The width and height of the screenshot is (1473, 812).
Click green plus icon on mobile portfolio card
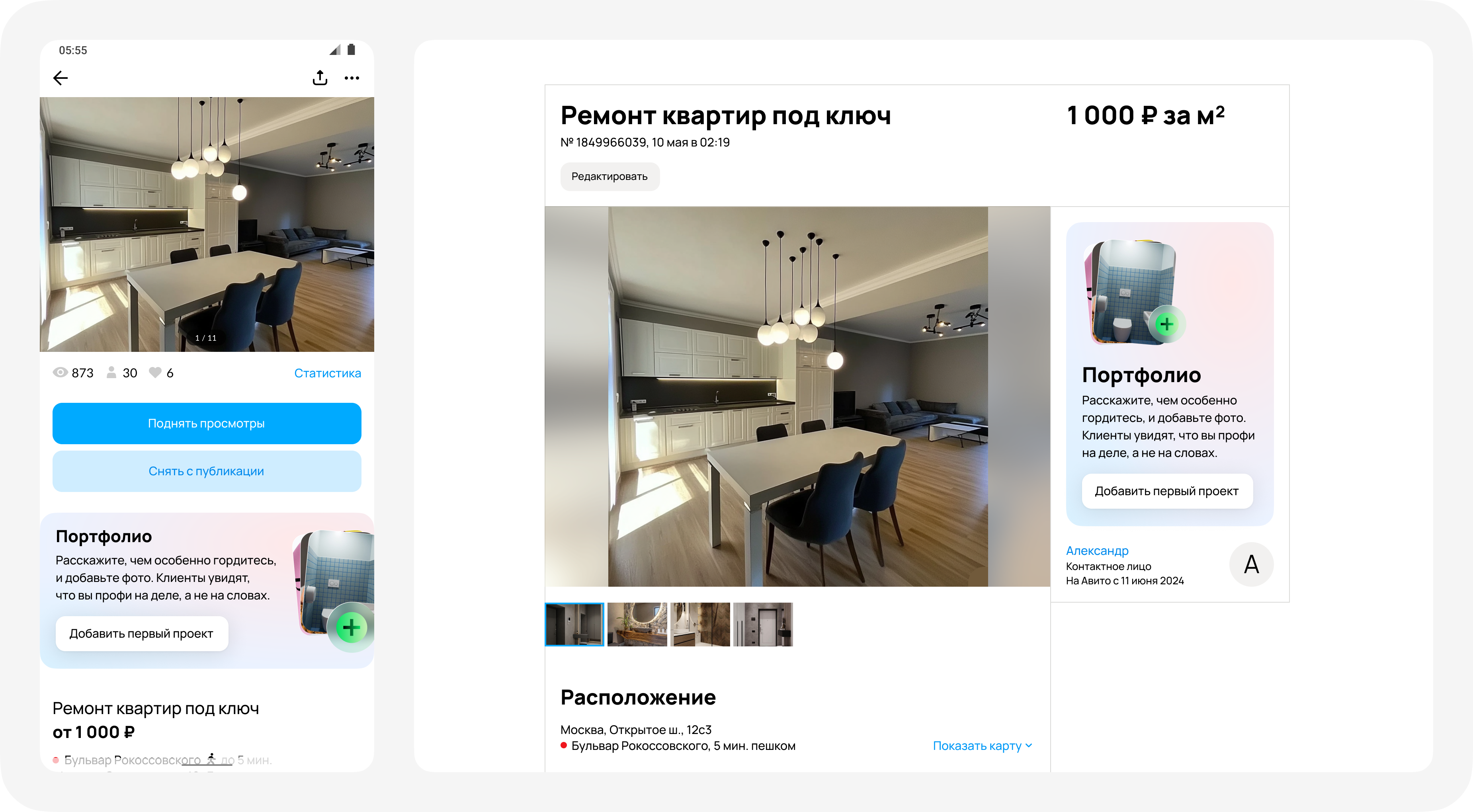[x=351, y=627]
